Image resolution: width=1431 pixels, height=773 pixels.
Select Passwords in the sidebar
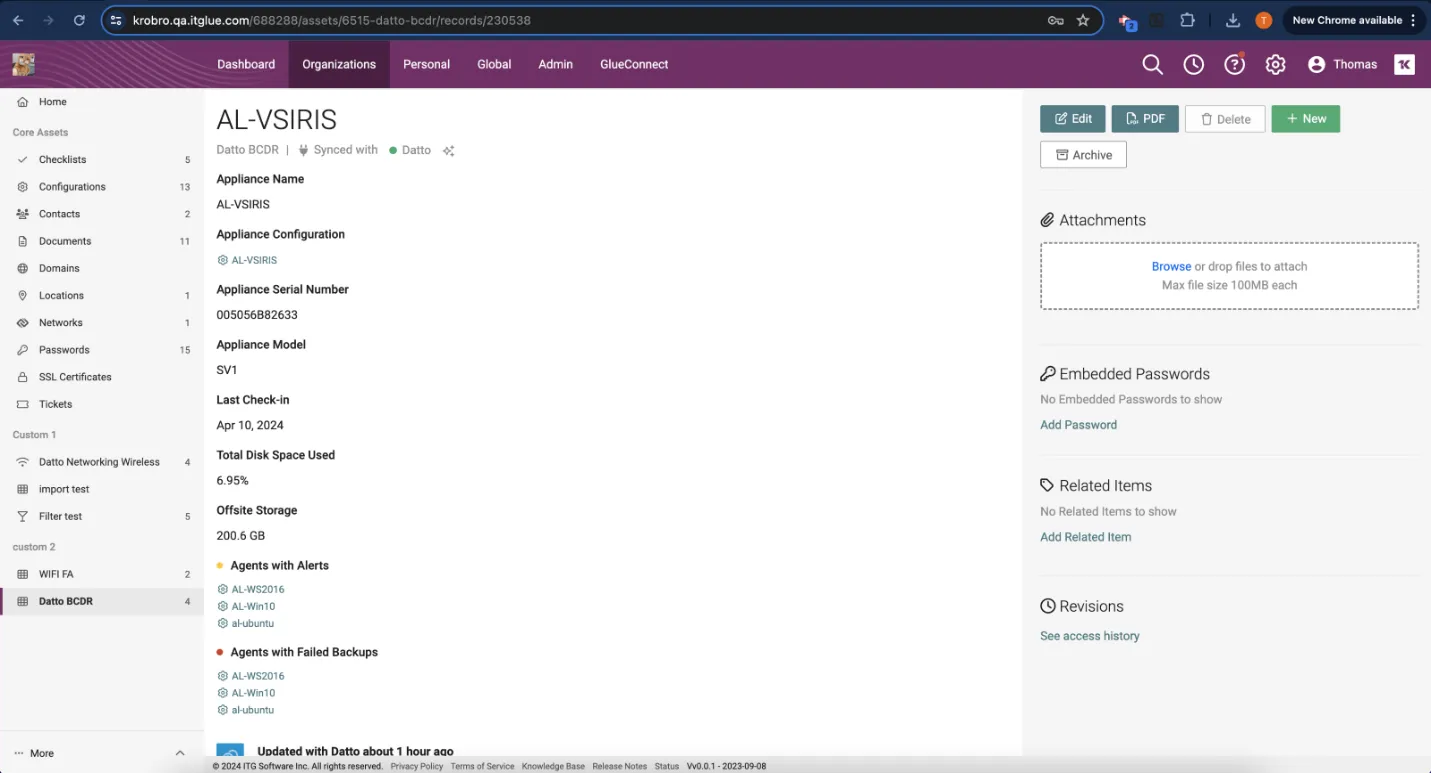pyautogui.click(x=64, y=350)
